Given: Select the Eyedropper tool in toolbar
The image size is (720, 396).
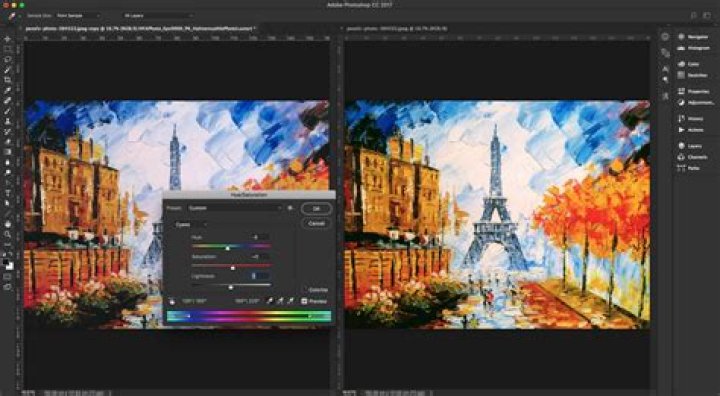Looking at the screenshot, I should coord(7,90).
